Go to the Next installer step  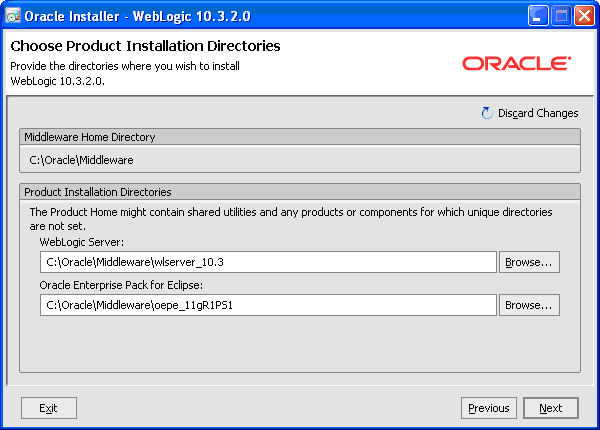click(x=551, y=408)
